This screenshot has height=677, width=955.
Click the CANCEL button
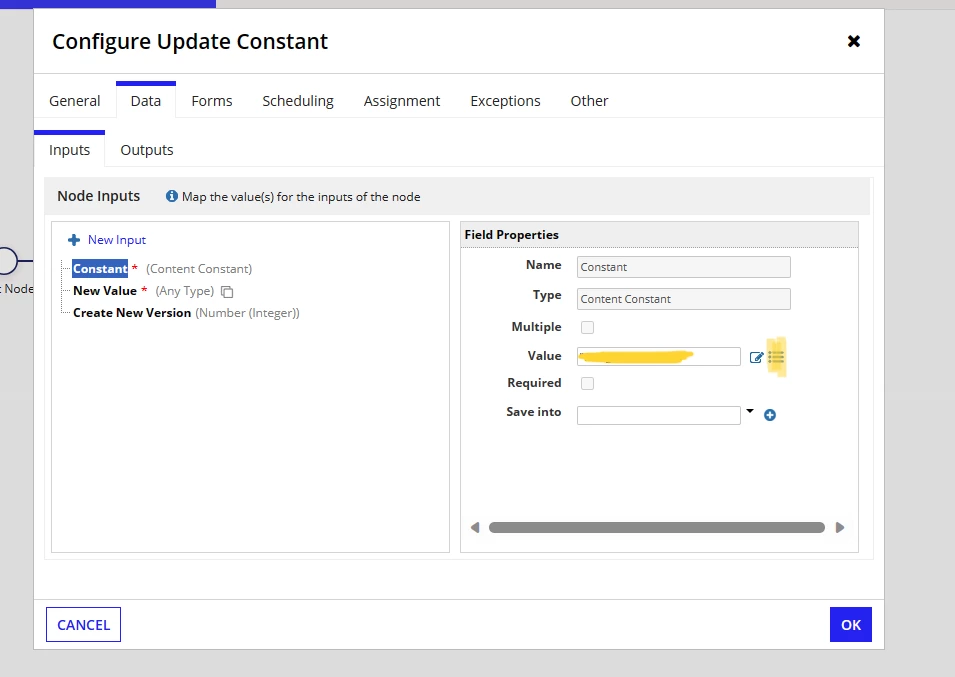click(x=83, y=625)
